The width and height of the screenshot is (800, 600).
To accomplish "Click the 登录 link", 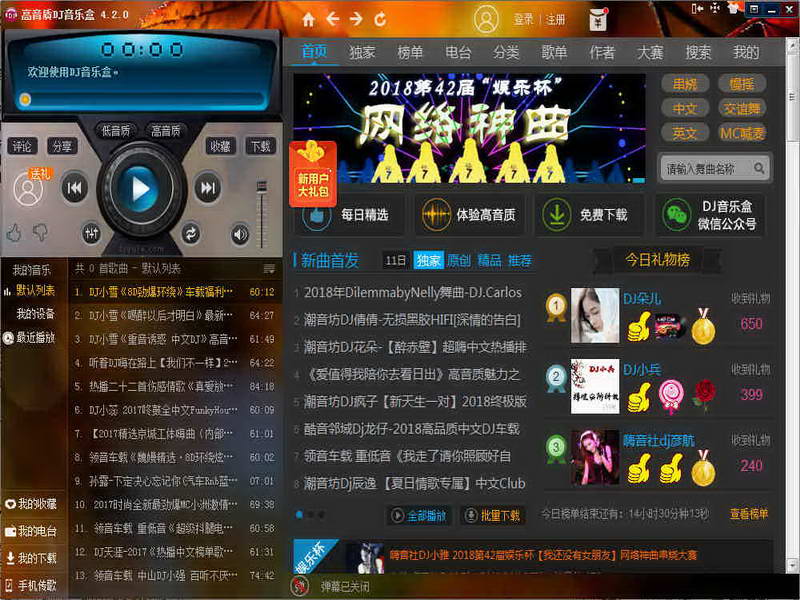I will [x=523, y=19].
